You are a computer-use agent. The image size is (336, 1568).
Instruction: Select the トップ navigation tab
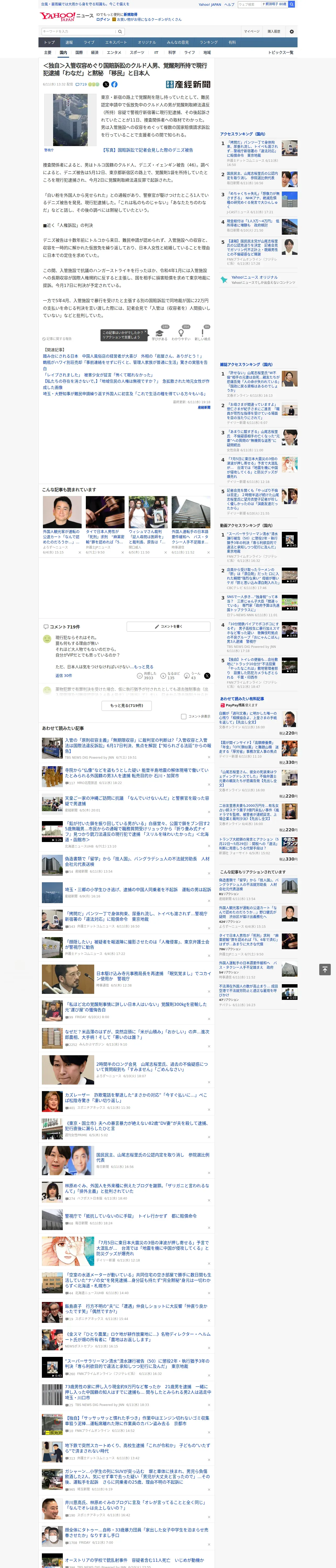tap(49, 42)
